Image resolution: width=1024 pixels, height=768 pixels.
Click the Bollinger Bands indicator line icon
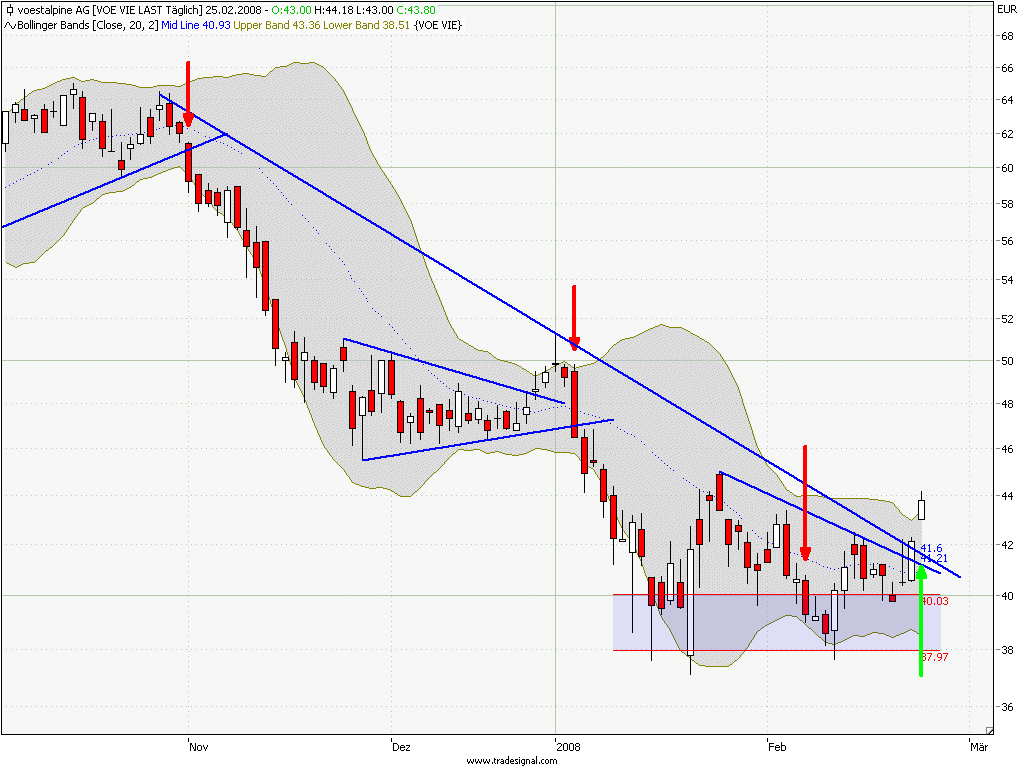tap(10, 25)
